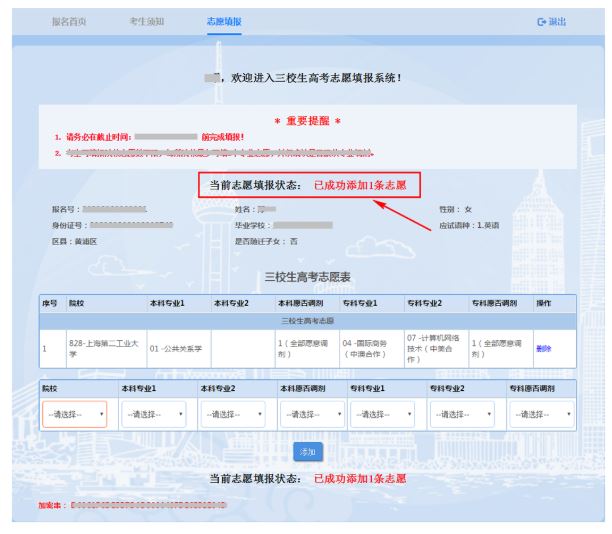This screenshot has height=534, width=612.
Task: Click 删除 link in the first row
Action: coord(543,348)
